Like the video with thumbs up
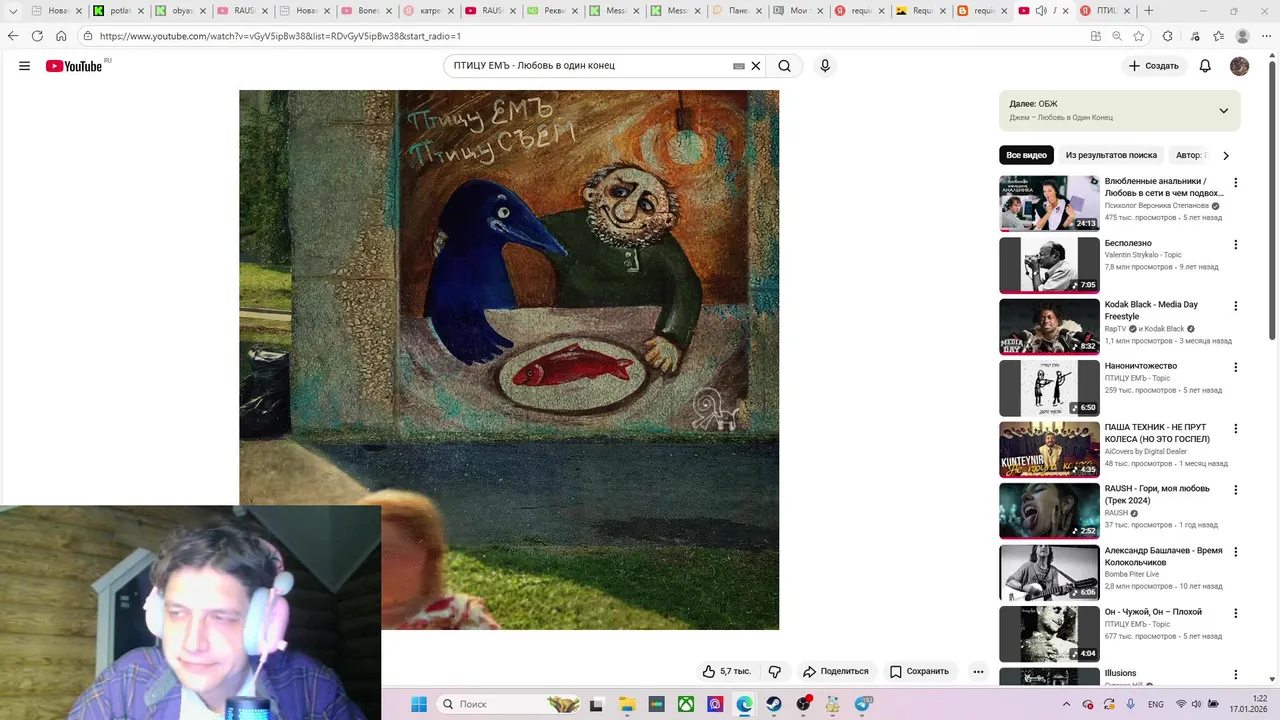1280x720 pixels. pos(727,671)
